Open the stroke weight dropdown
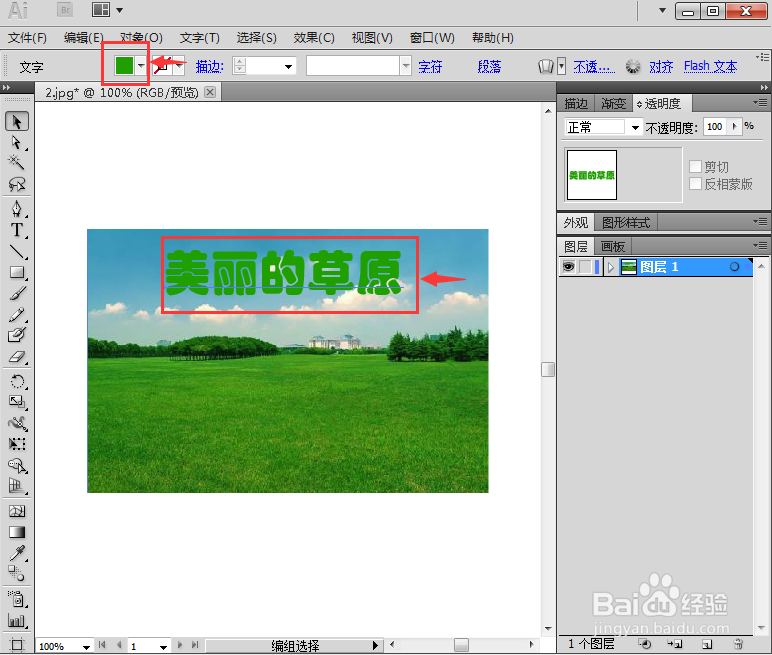Image resolution: width=772 pixels, height=655 pixels. [289, 66]
